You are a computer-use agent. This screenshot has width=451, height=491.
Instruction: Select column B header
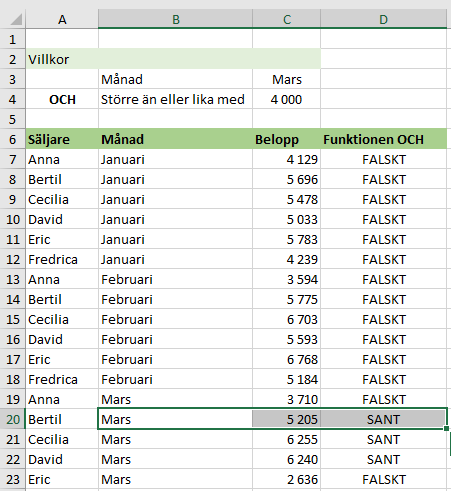(176, 19)
